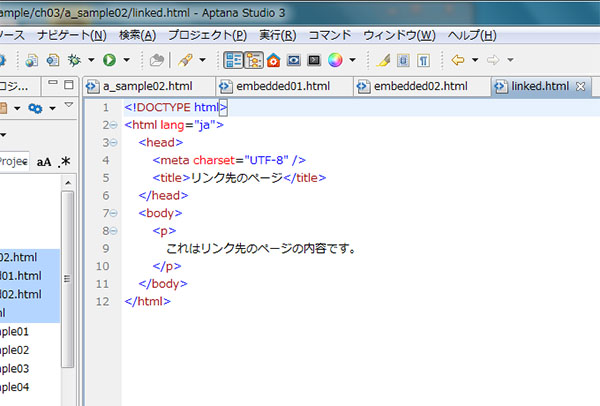Screen dimensions: 600x406
Task: Select the linked.html editor tab
Action: (540, 86)
